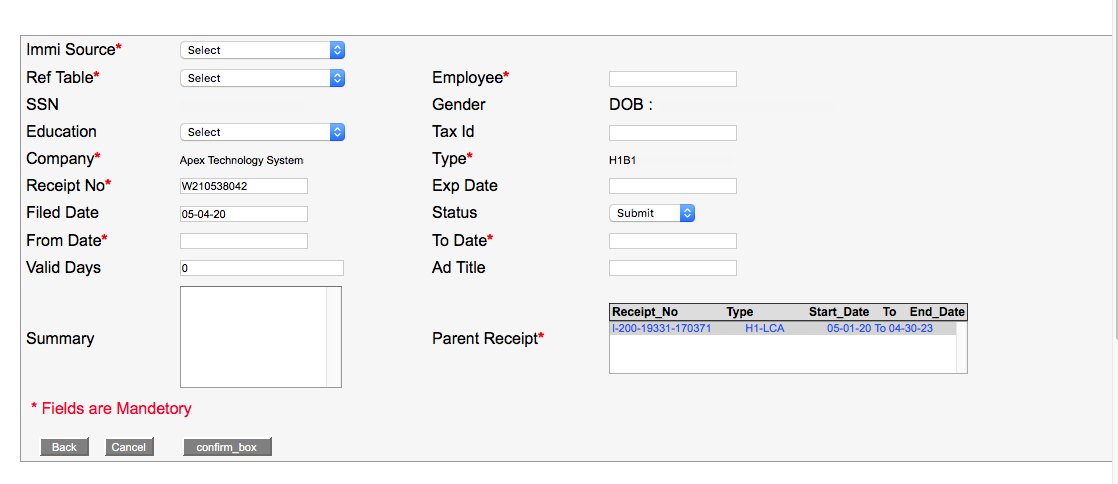Click the Cancel button
Screen dimensions: 1118x484
[x=129, y=447]
